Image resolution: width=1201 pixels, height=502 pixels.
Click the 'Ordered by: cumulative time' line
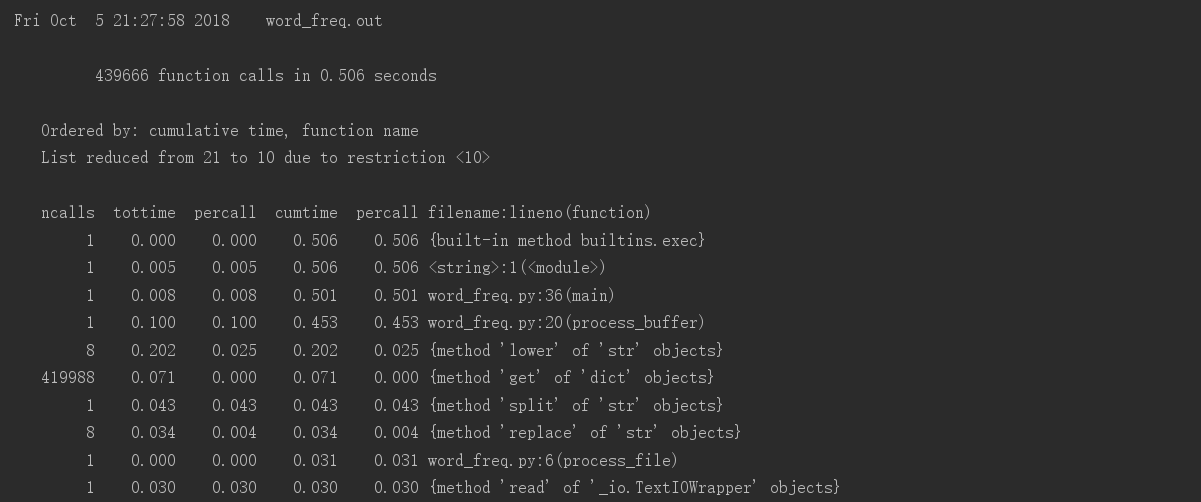(229, 131)
